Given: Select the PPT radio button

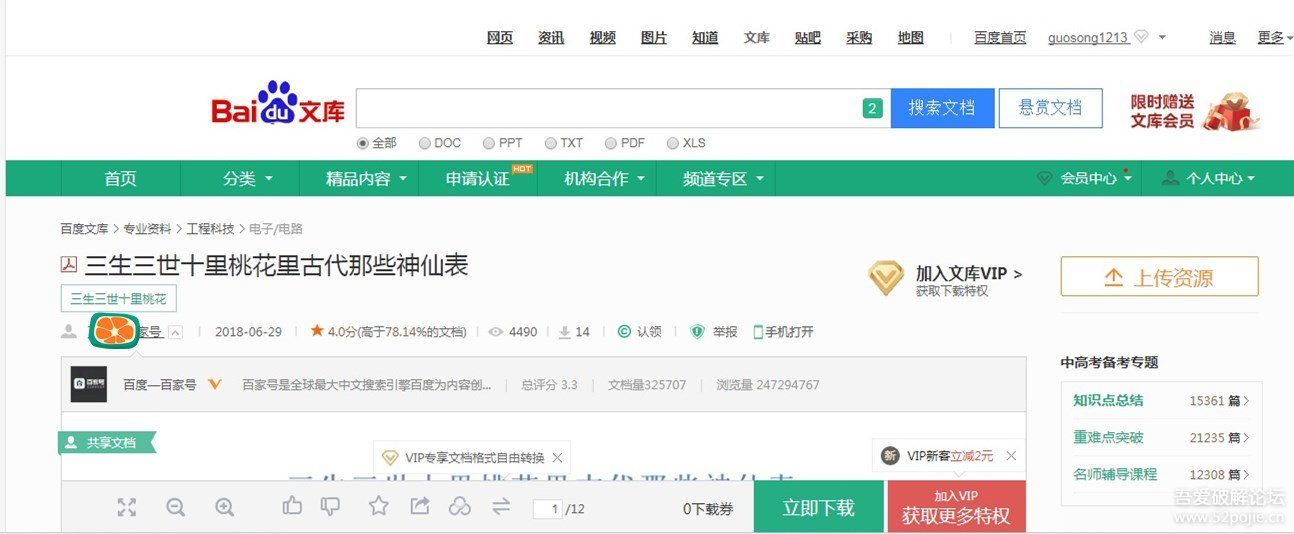Looking at the screenshot, I should point(489,143).
